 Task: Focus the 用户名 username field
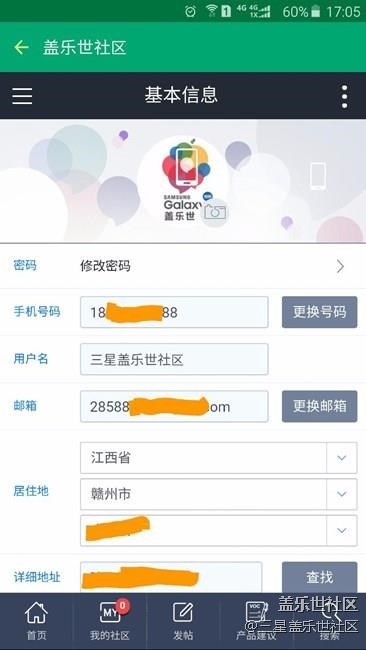(174, 359)
